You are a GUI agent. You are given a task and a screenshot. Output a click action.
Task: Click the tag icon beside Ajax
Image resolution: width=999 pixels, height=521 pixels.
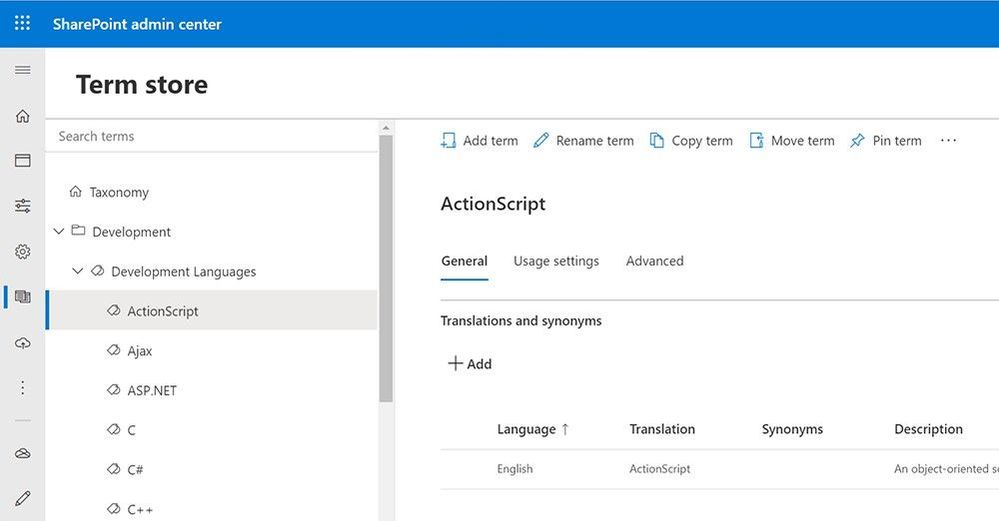[113, 350]
